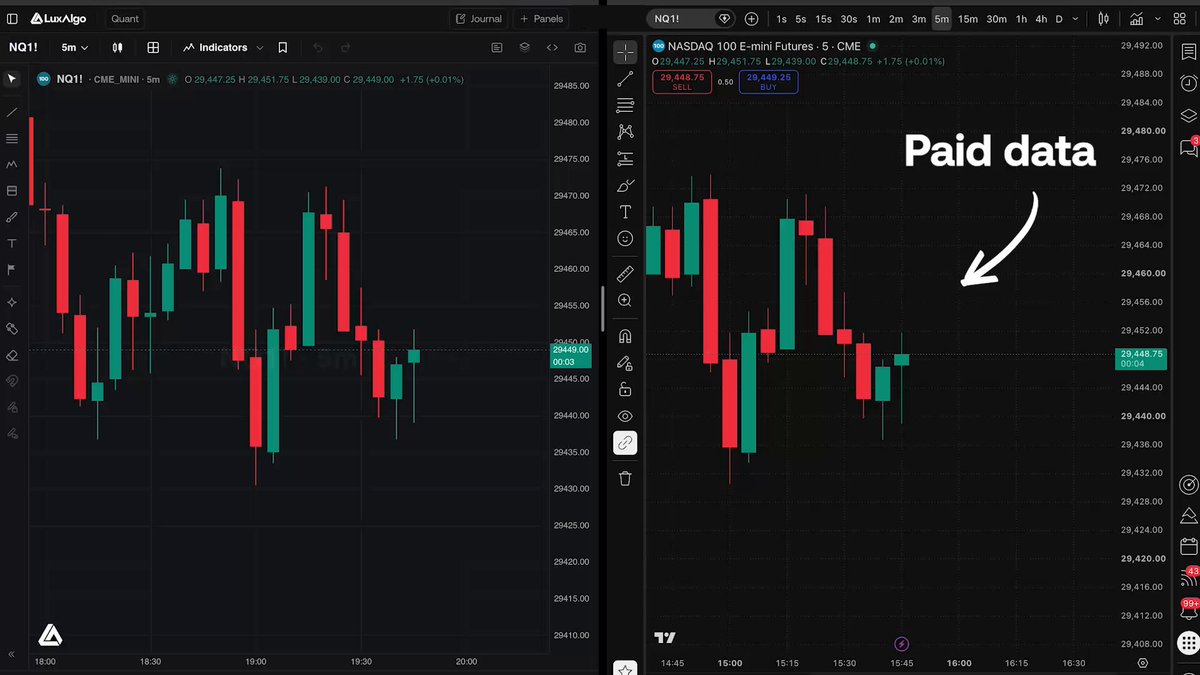
Task: Select the text tool in LuxAlgo sidebar
Action: point(12,243)
